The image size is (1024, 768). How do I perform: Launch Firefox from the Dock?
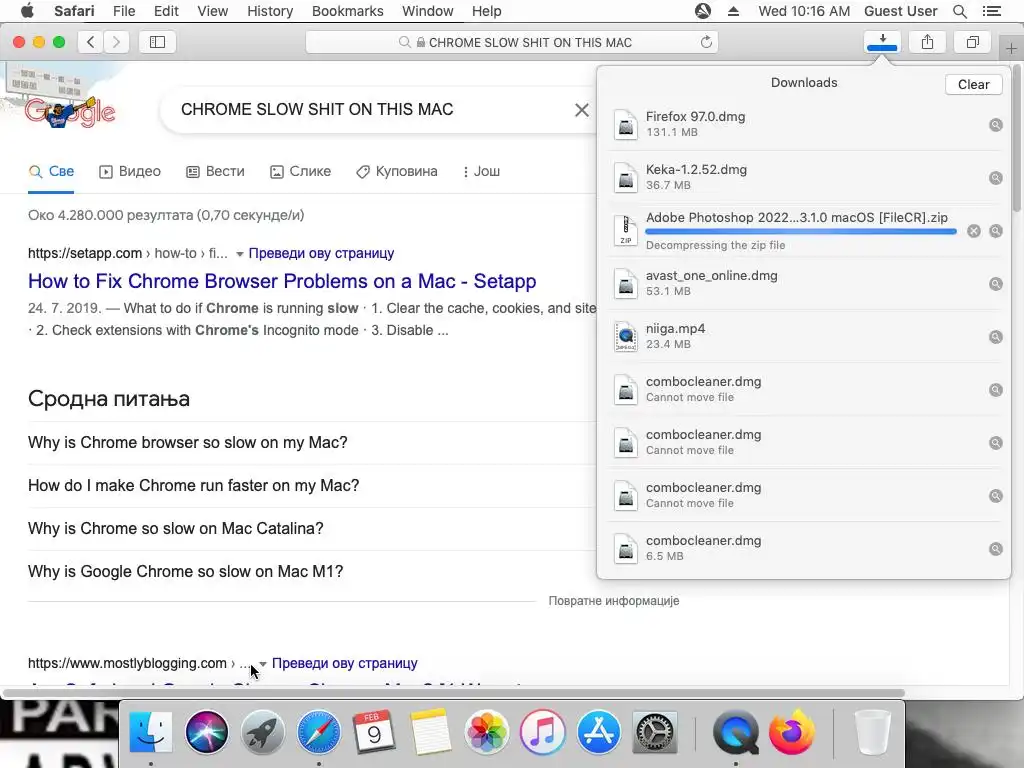792,732
